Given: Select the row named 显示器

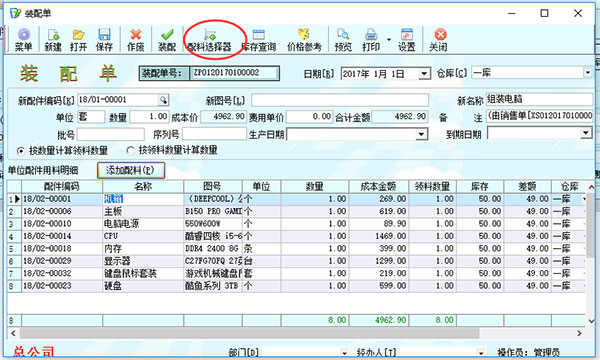Looking at the screenshot, I should click(296, 261).
